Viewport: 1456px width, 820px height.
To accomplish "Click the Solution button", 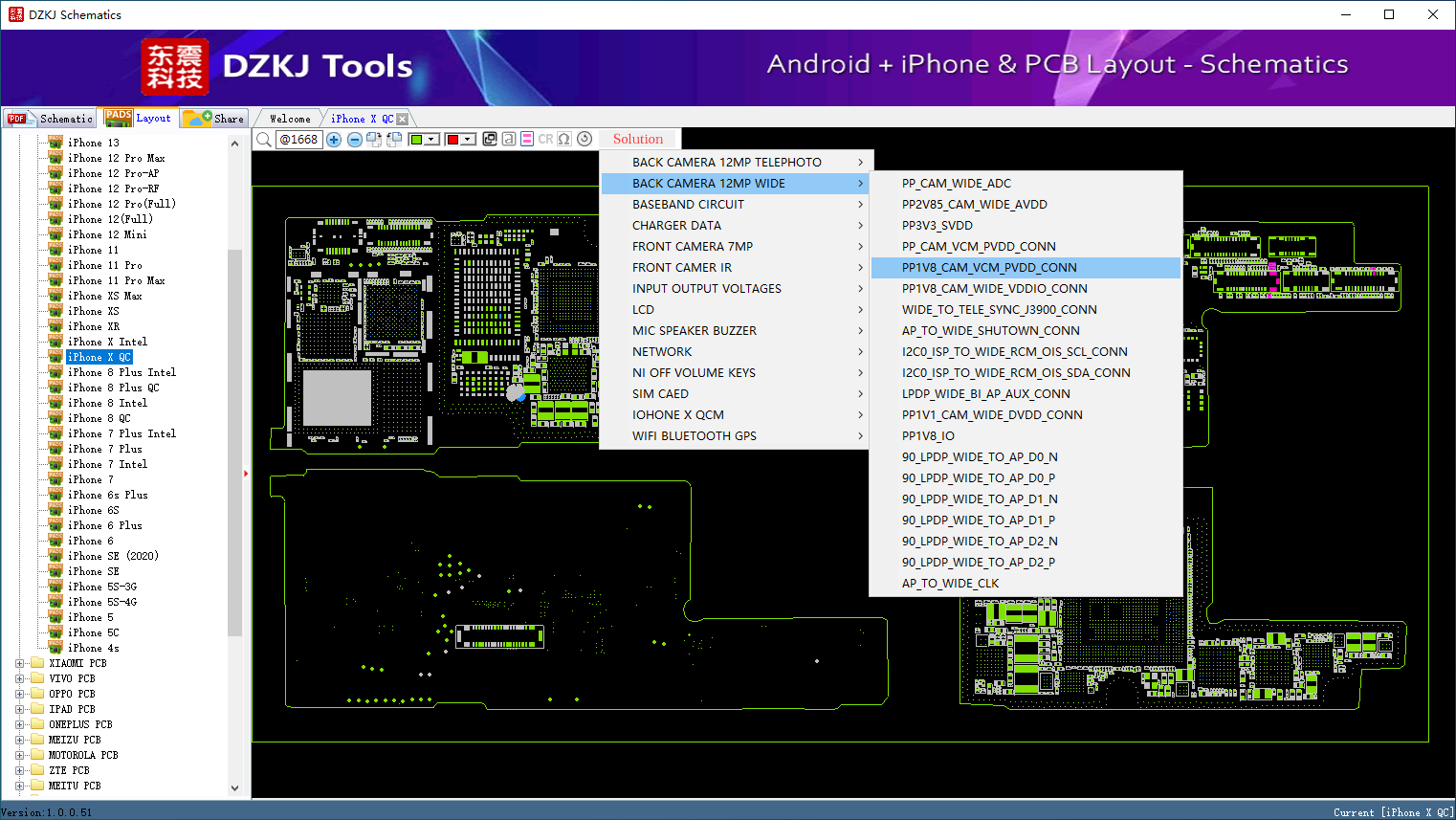I will pyautogui.click(x=638, y=139).
